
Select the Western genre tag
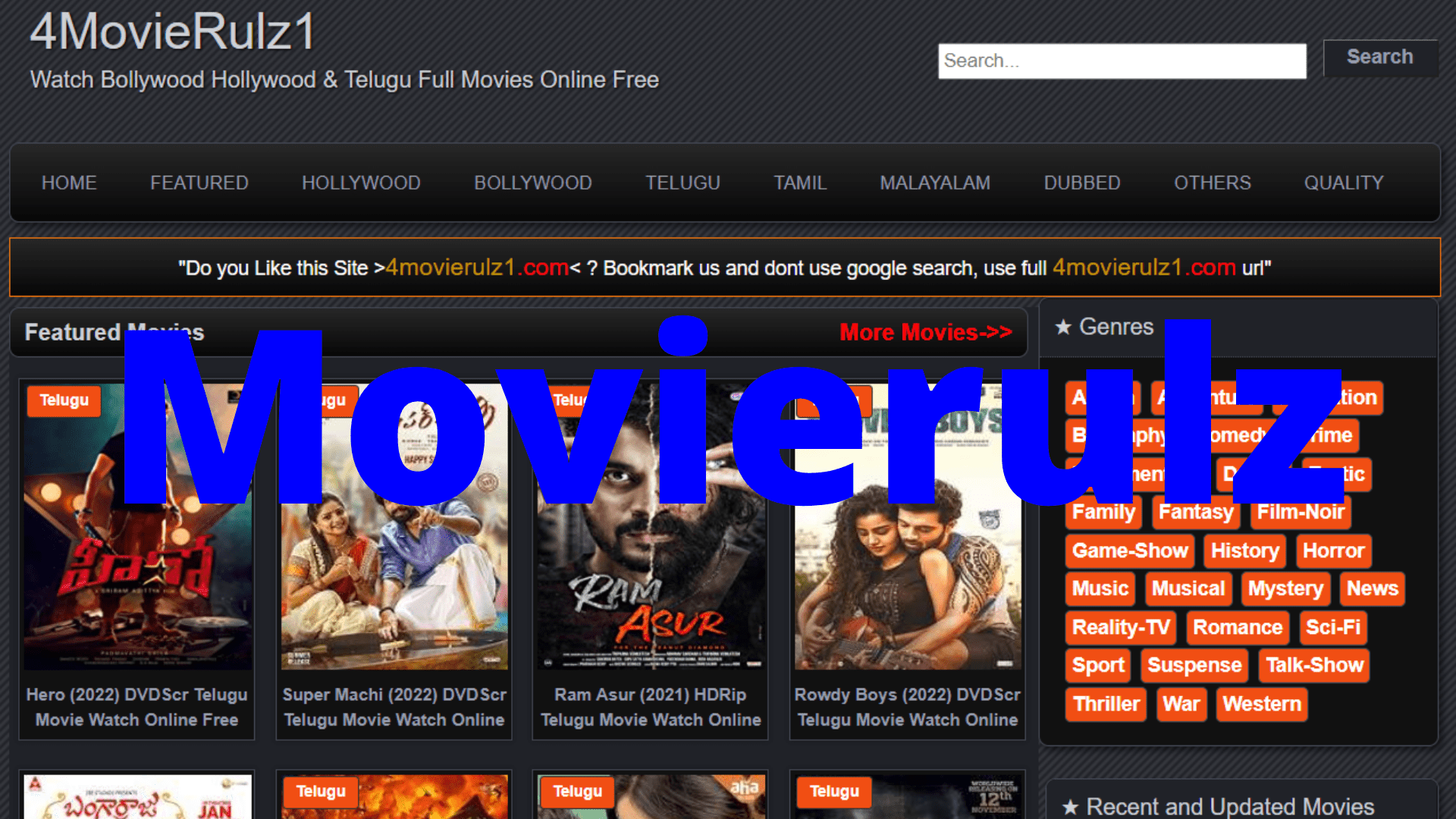point(1262,704)
